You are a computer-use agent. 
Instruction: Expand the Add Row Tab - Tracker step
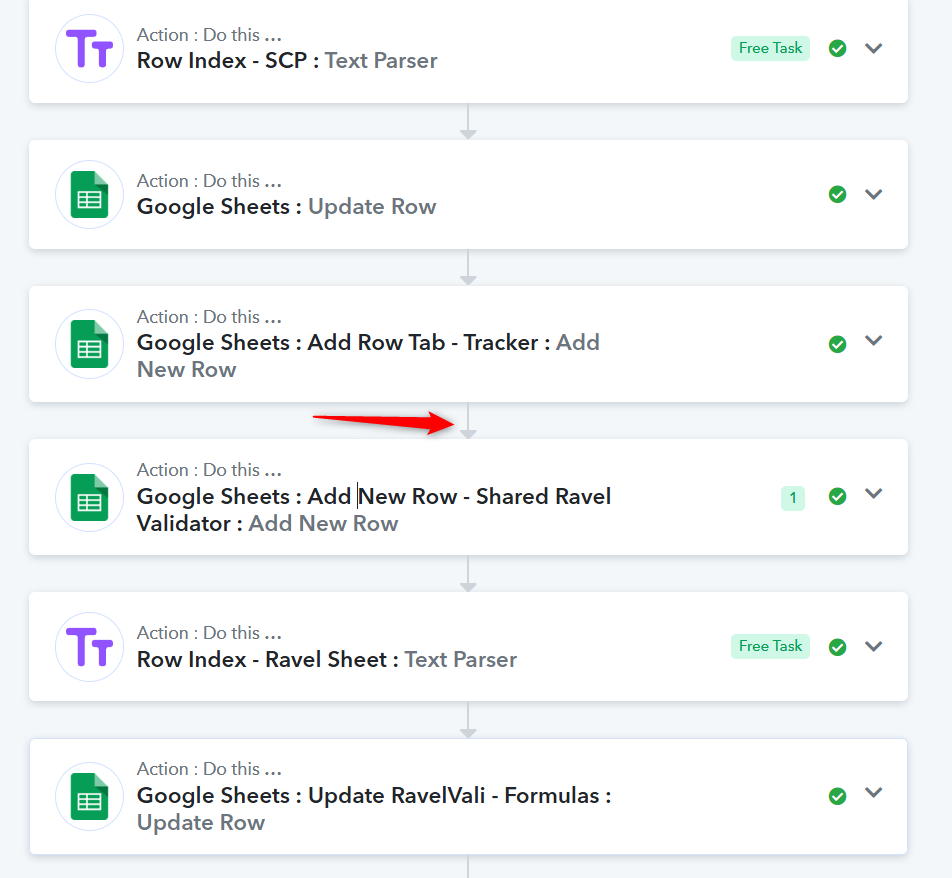(x=873, y=340)
